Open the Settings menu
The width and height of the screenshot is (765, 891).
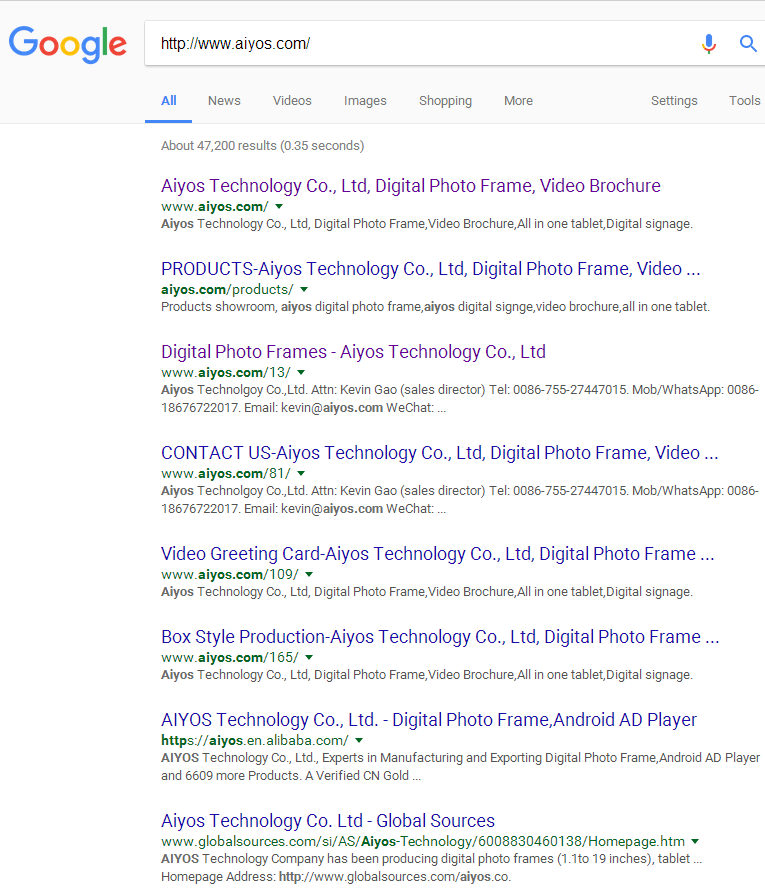coord(674,101)
